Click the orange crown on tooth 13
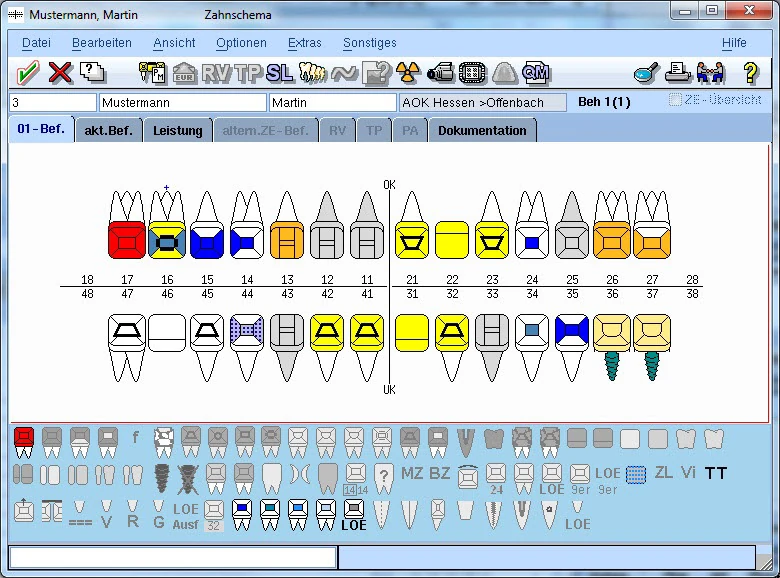Viewport: 780px width, 578px height. [287, 240]
